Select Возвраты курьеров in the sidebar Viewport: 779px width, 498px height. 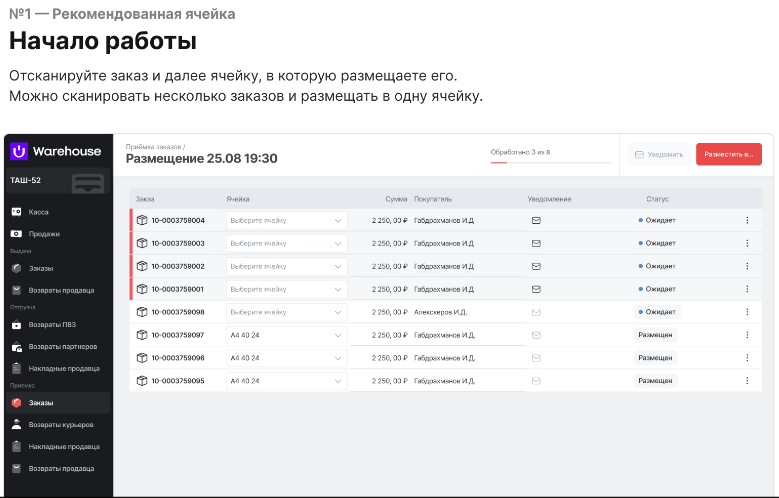(x=61, y=425)
